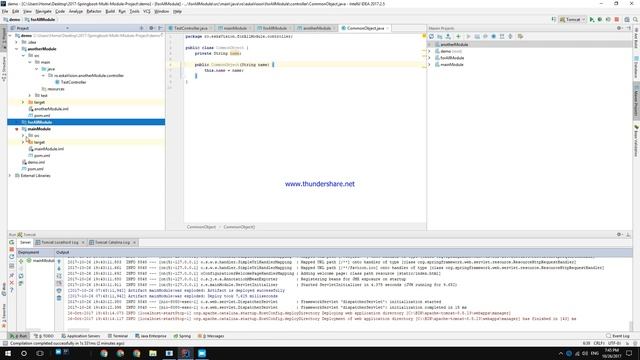This screenshot has width=640, height=360.
Task: Collapse all in the Maven Projects toolbar
Action: click(510, 36)
